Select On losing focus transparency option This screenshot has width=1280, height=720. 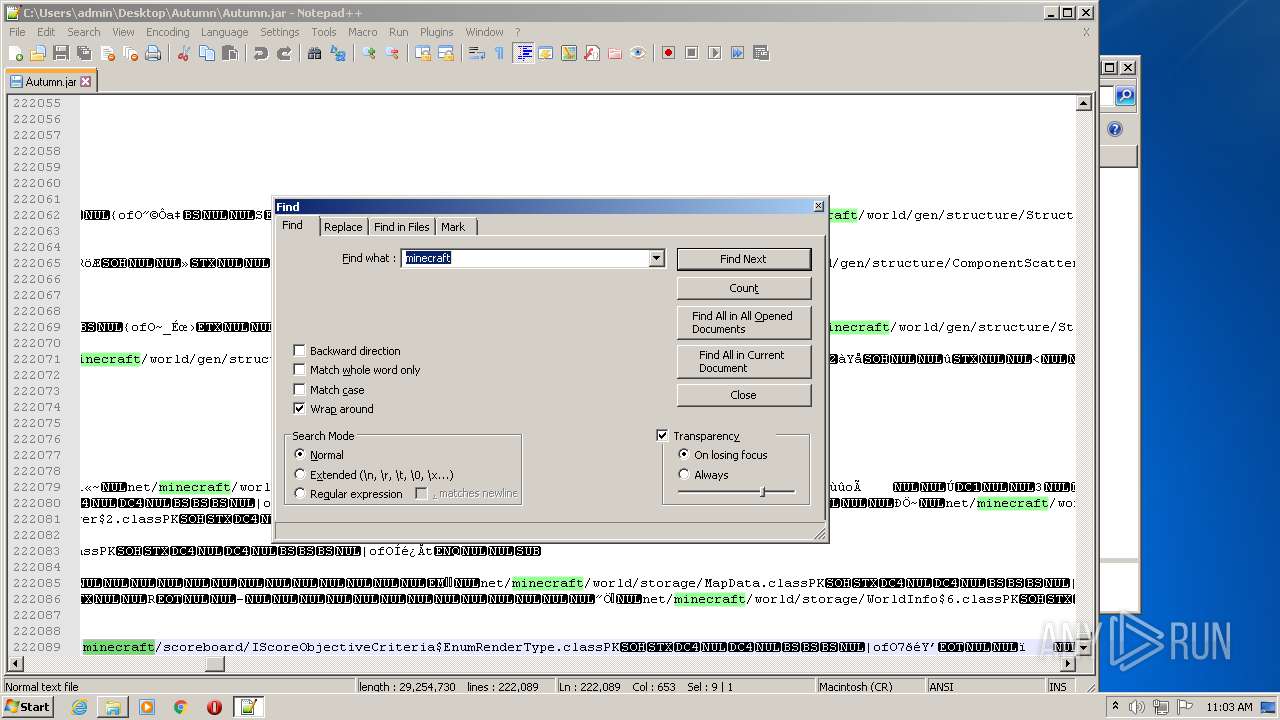tap(684, 455)
